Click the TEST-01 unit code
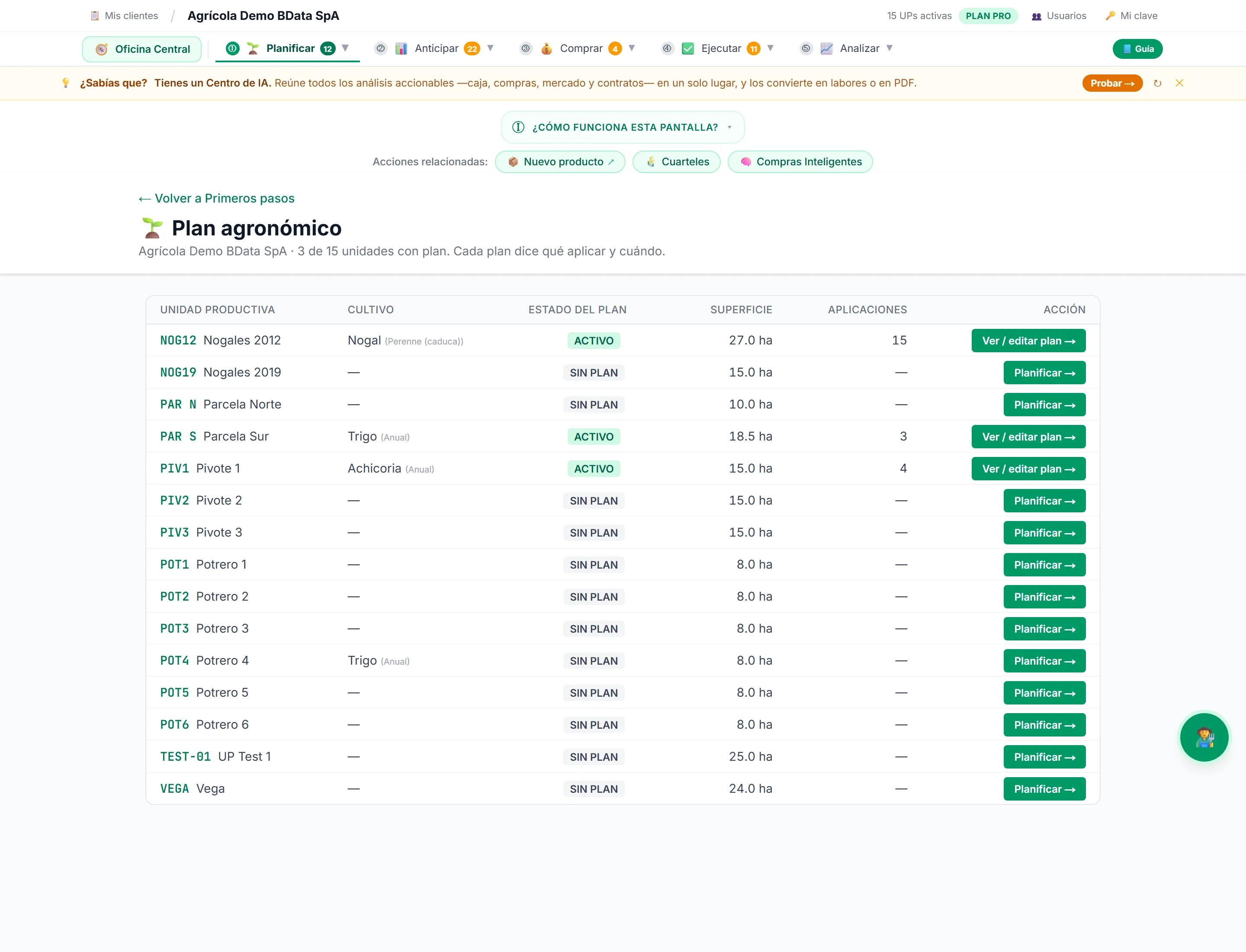 (185, 757)
